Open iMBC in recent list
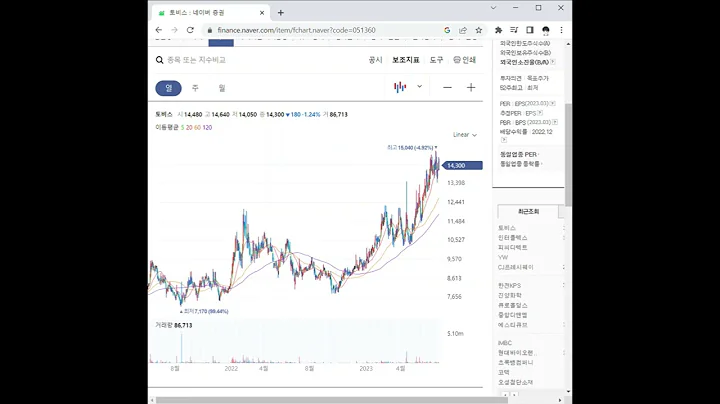The image size is (720, 404). (x=505, y=343)
